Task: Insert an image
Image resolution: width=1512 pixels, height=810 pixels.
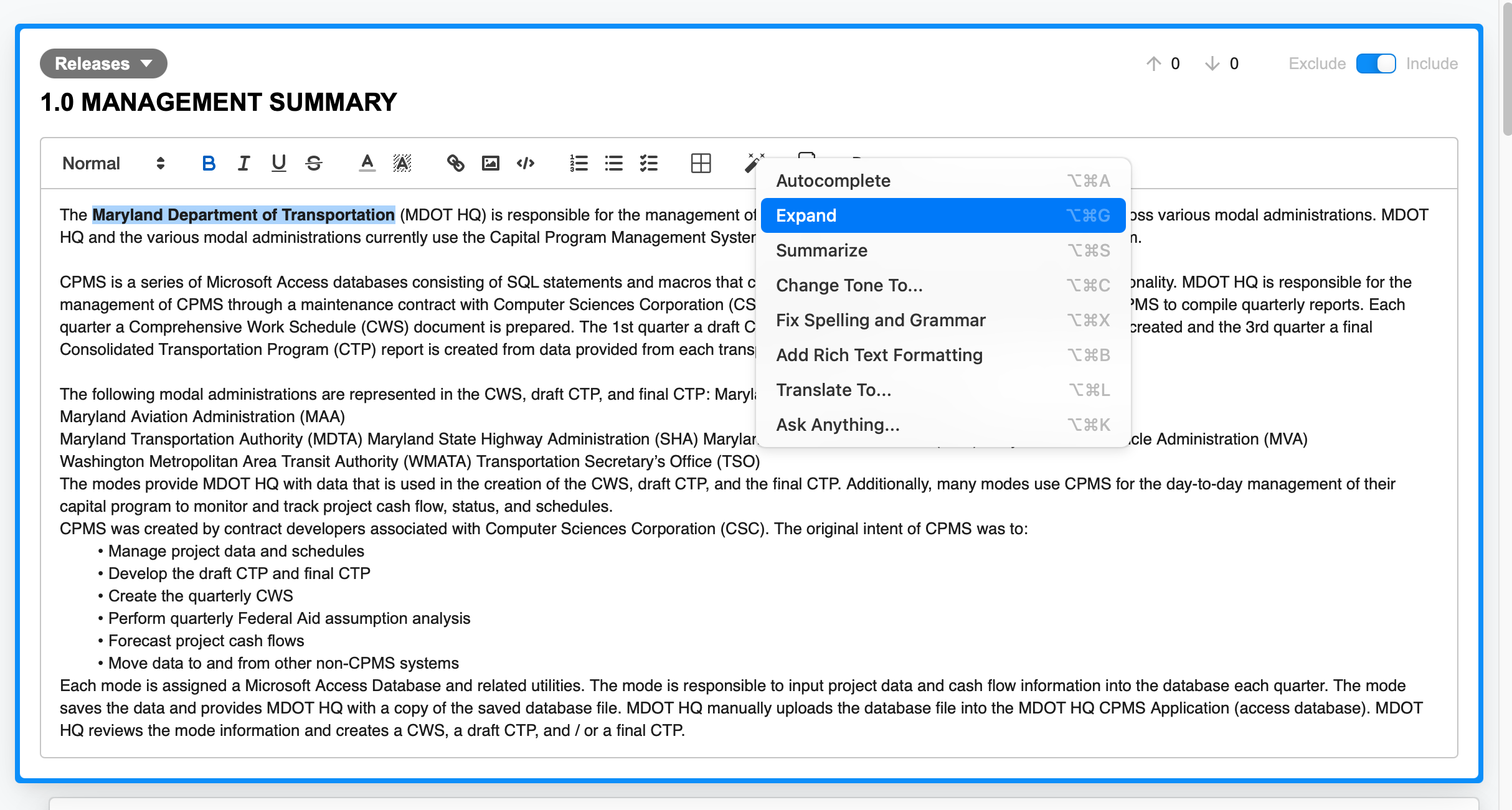Action: coord(491,163)
